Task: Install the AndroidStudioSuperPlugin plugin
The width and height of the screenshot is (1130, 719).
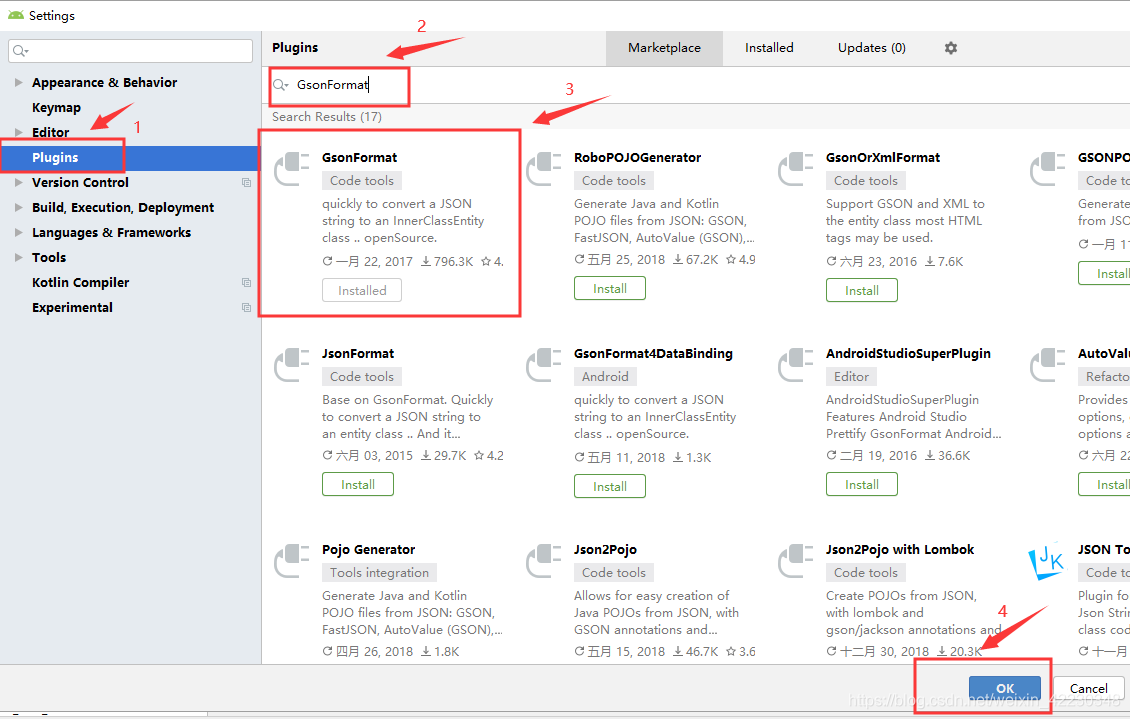Action: click(862, 484)
